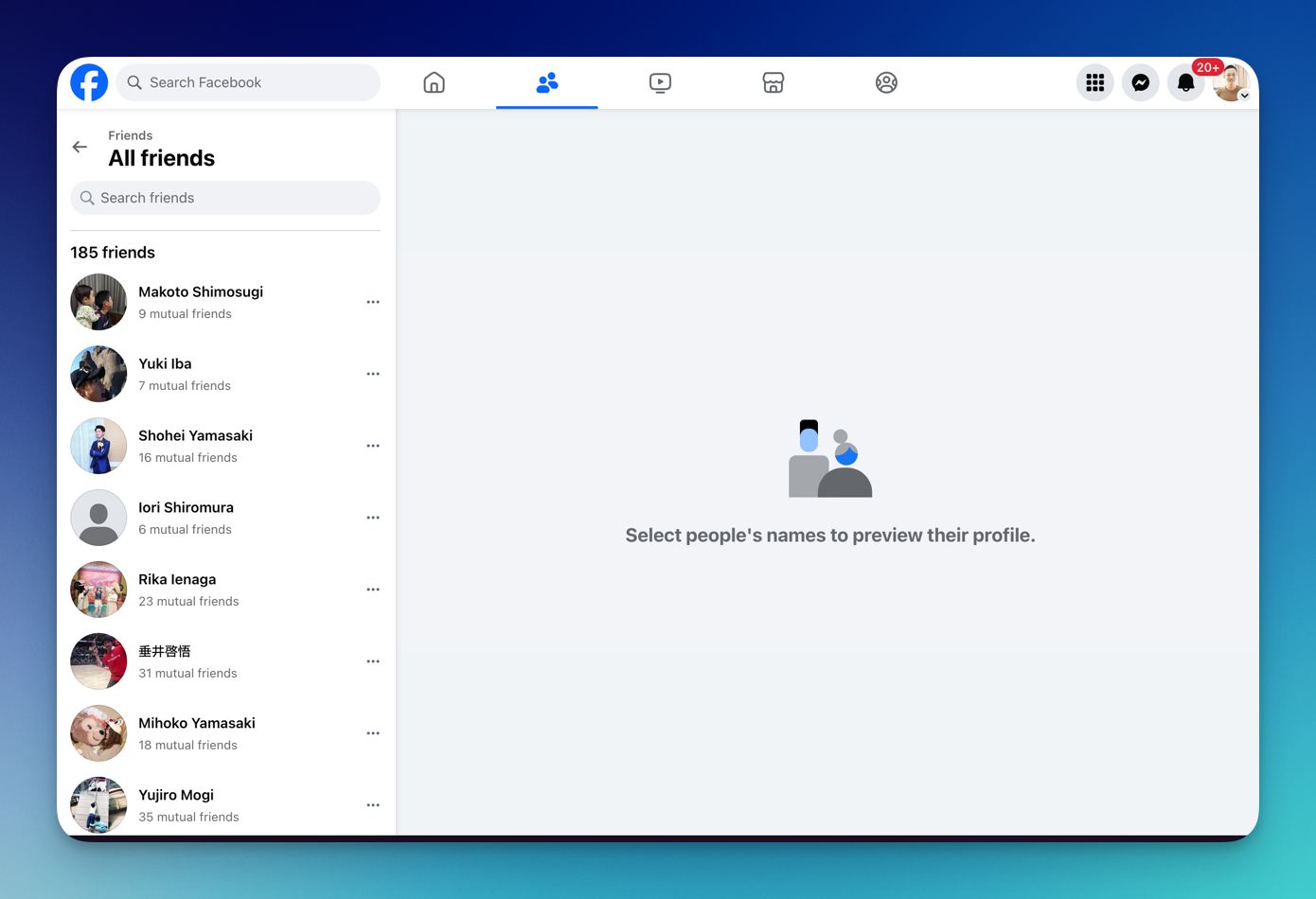Open options menu for Makoto Shimosugi

pyautogui.click(x=373, y=302)
